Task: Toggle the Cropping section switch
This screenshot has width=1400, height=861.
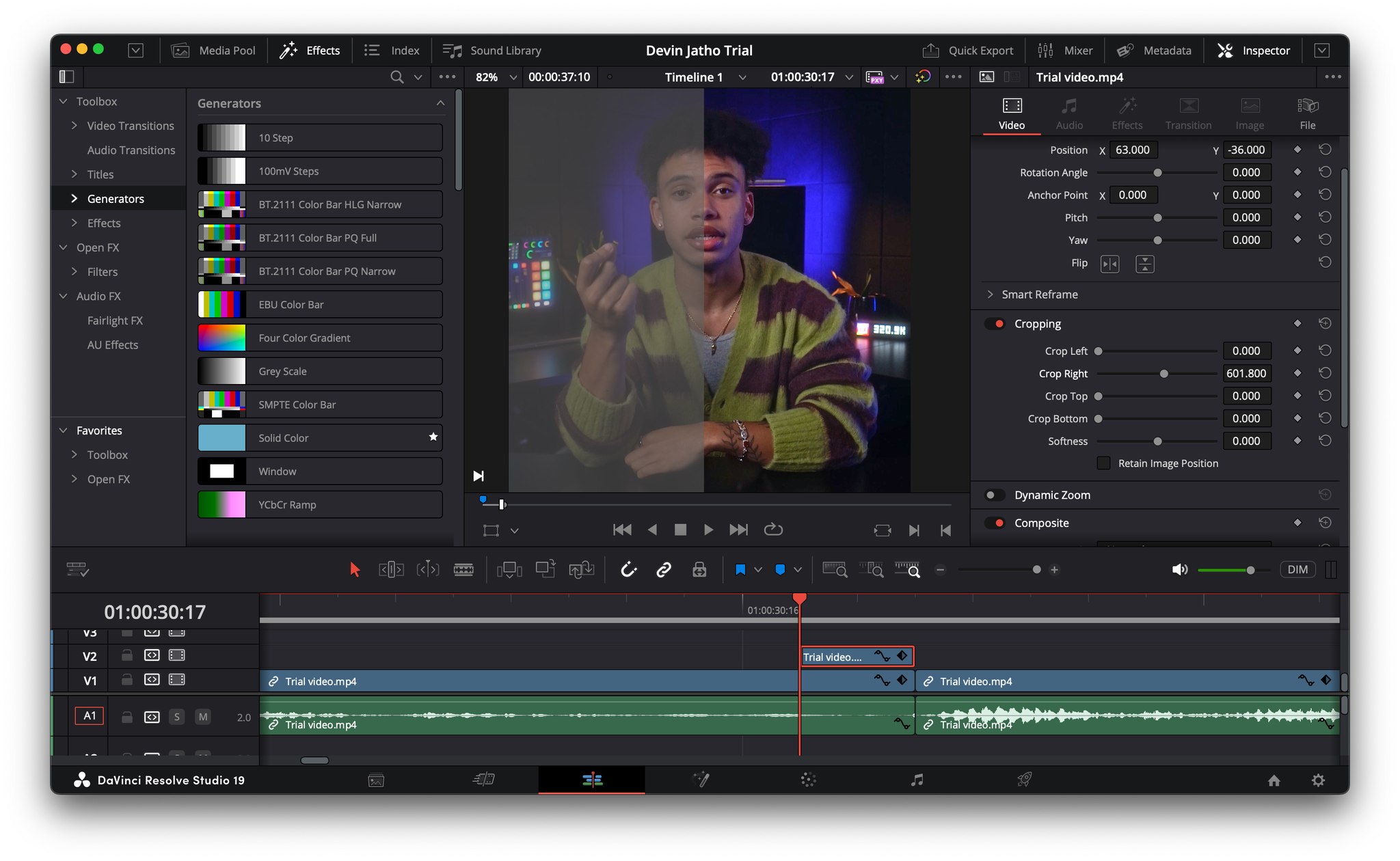Action: [x=995, y=323]
